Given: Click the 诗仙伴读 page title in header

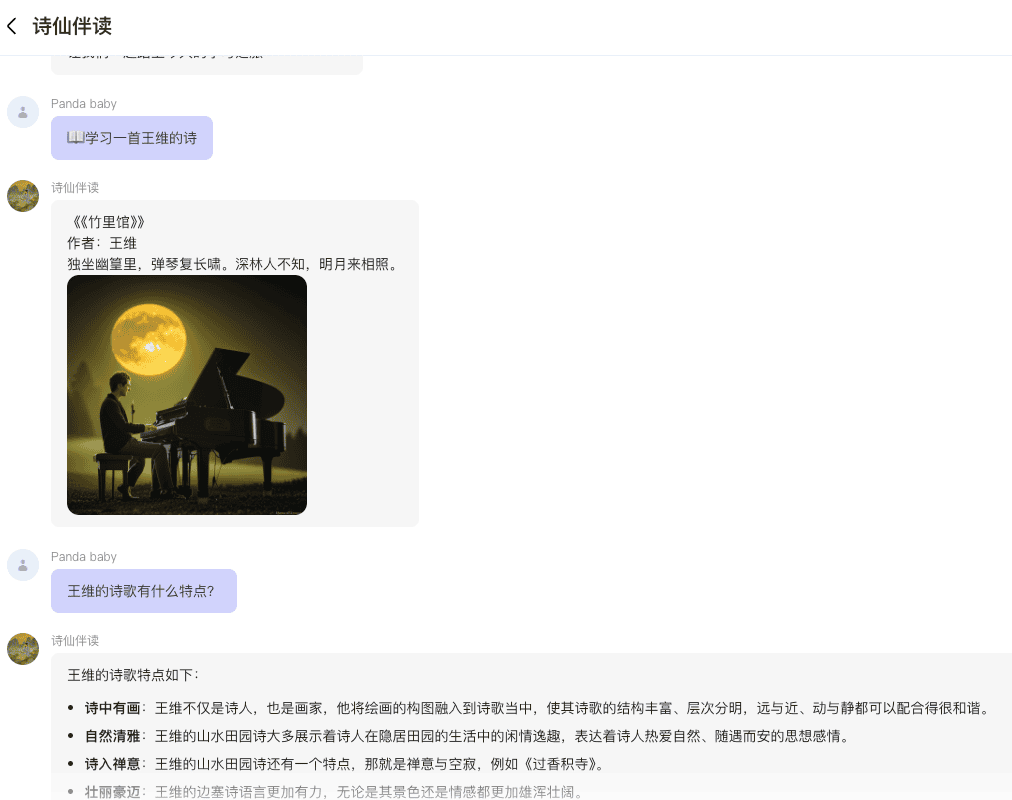Looking at the screenshot, I should tap(72, 26).
